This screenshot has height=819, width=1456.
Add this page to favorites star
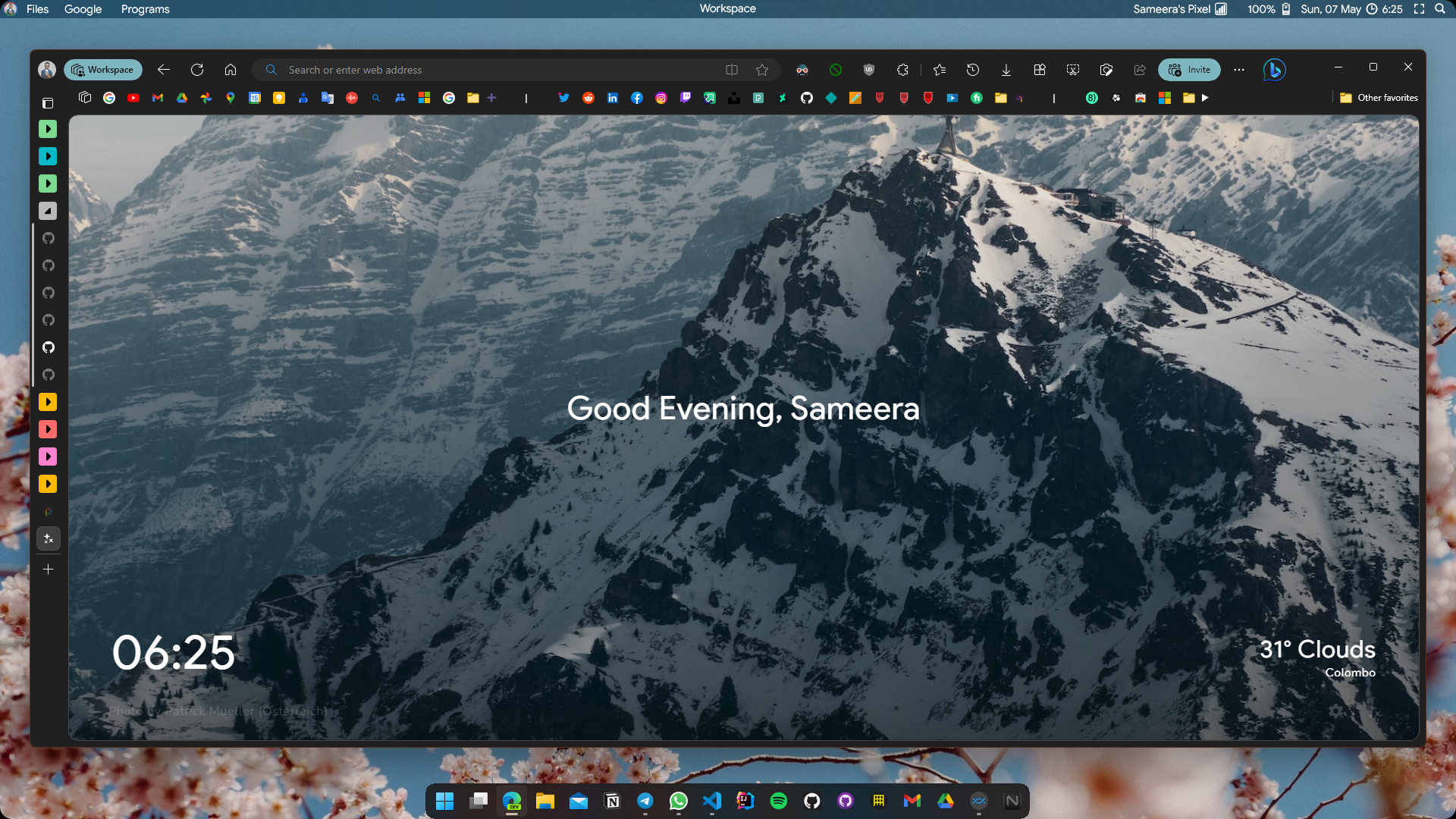pos(762,70)
